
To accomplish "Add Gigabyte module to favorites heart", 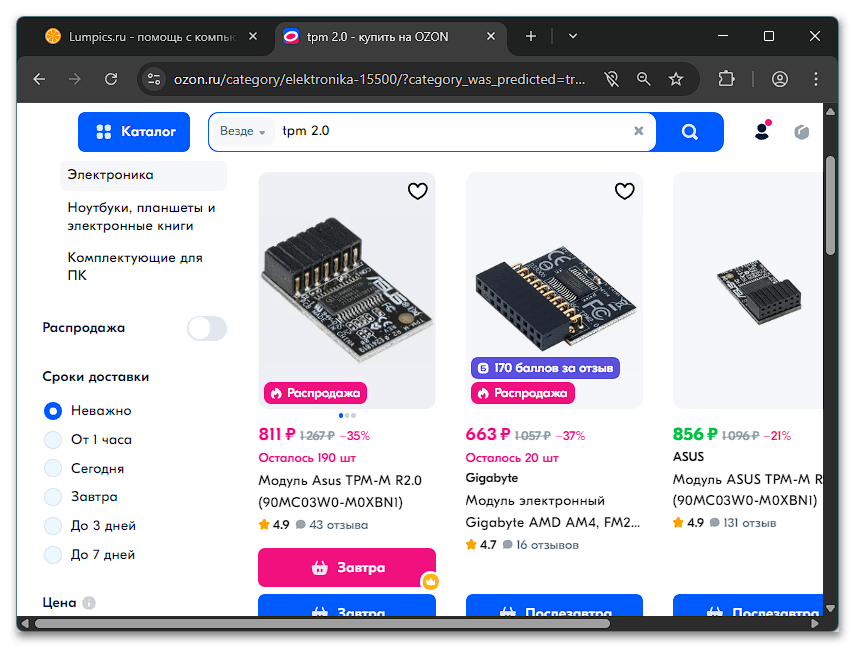I will pyautogui.click(x=625, y=191).
